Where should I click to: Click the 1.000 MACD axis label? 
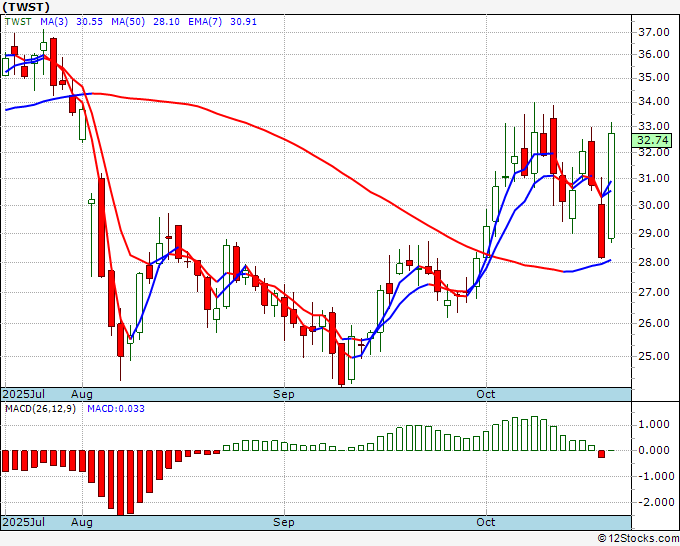pyautogui.click(x=654, y=424)
